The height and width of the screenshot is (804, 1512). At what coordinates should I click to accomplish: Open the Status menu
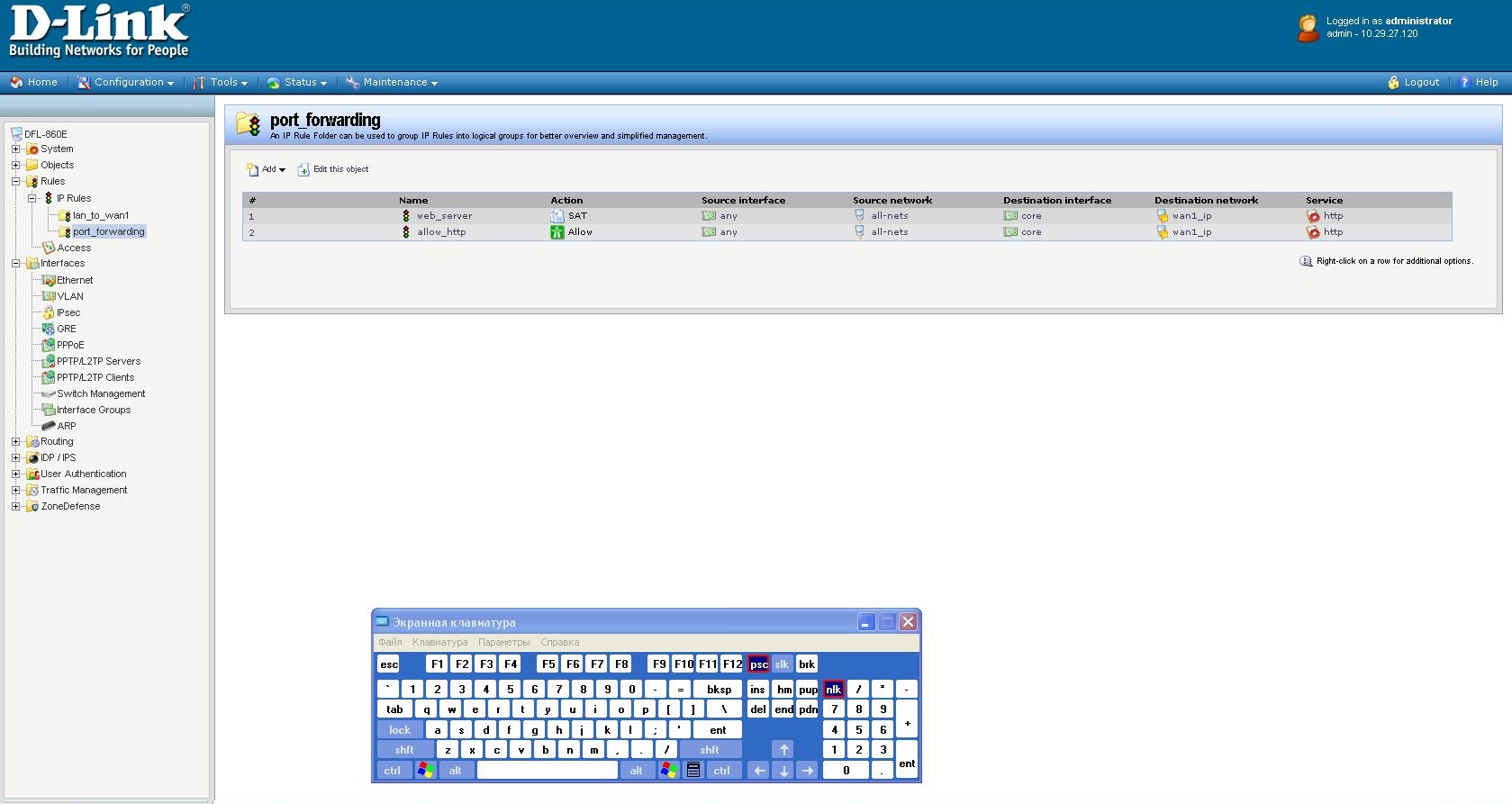(x=296, y=82)
